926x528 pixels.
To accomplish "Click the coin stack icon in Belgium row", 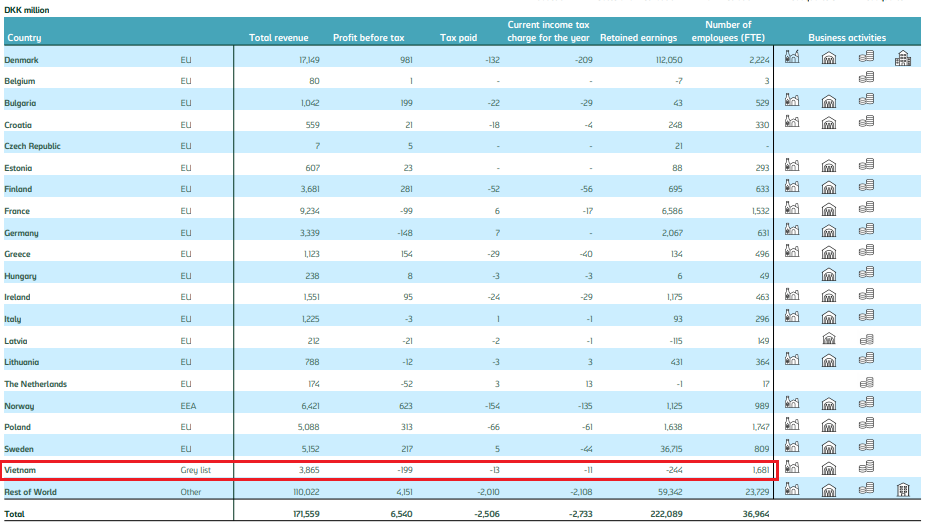I will 866,78.
